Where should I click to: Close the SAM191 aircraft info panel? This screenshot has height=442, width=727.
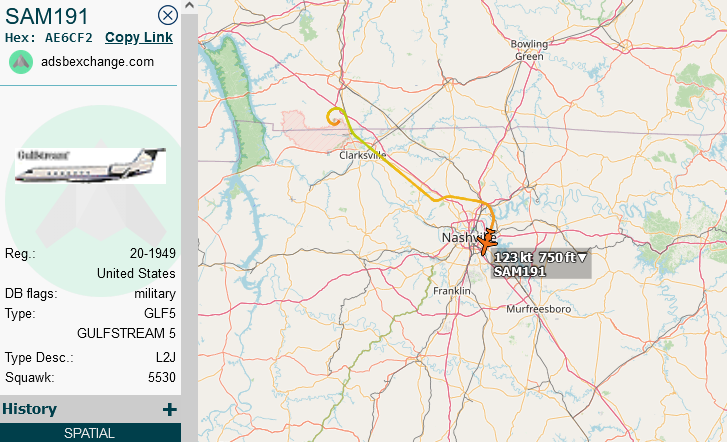pos(167,15)
